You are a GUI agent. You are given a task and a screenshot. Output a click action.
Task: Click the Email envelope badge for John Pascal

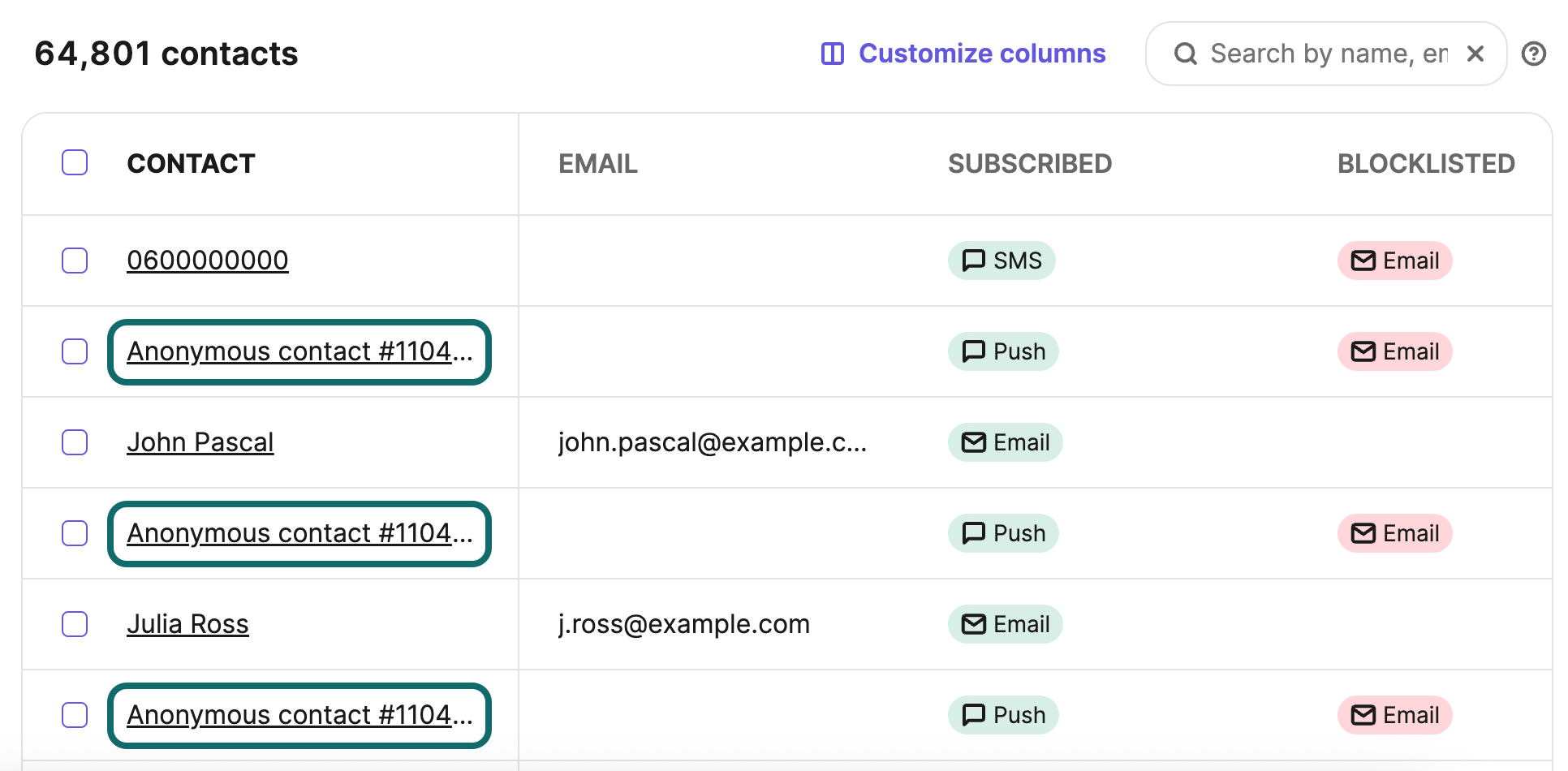[x=1005, y=442]
